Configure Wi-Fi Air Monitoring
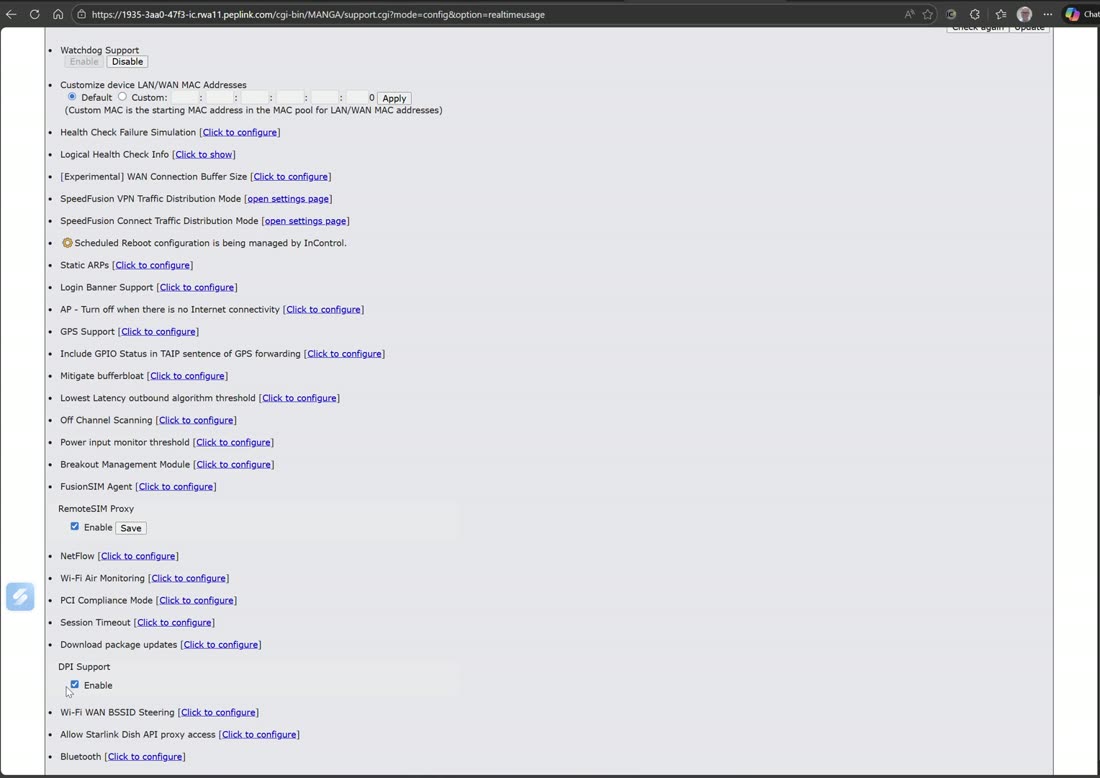Image resolution: width=1100 pixels, height=778 pixels. point(188,578)
